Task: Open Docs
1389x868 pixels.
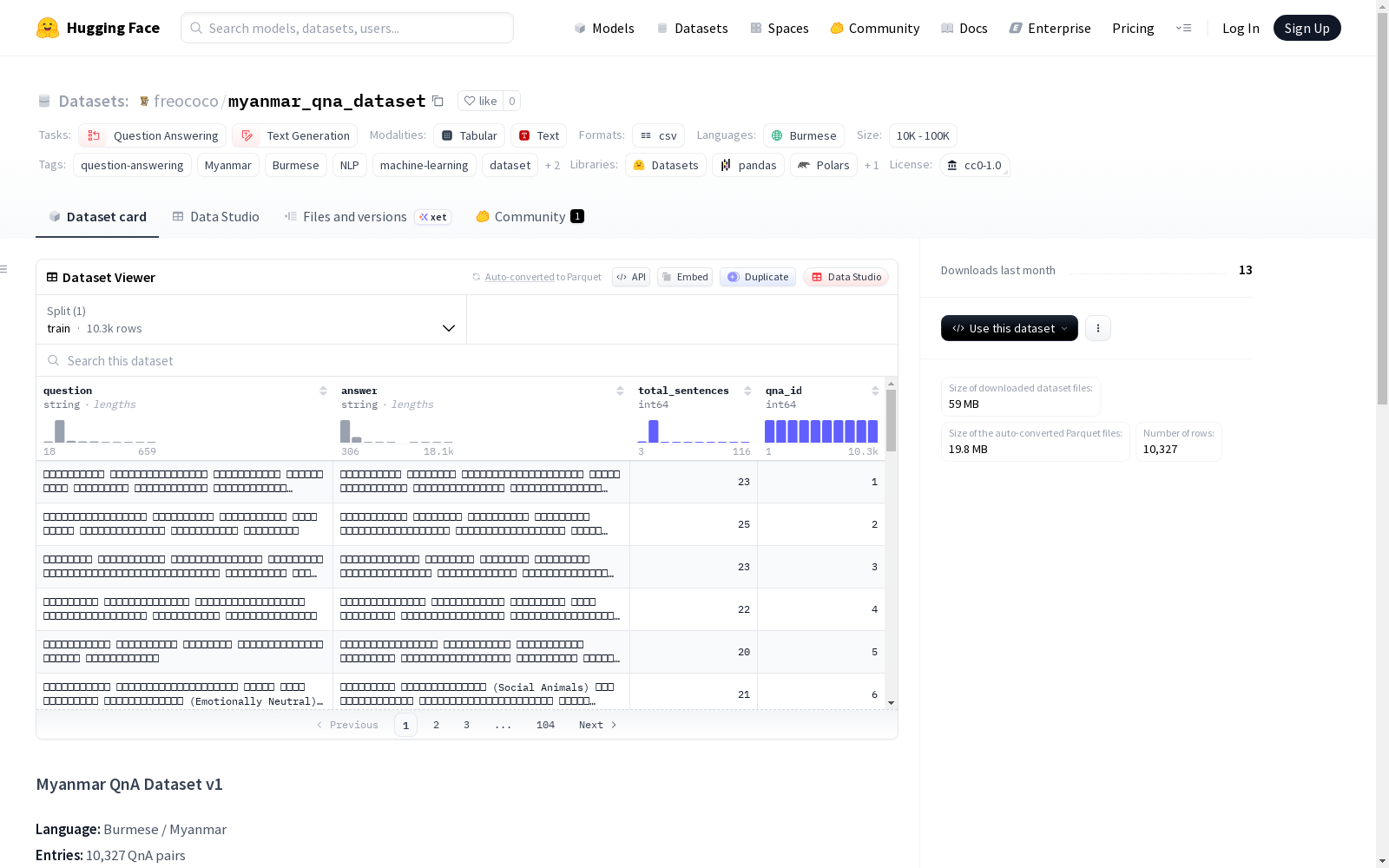Action: 964,28
